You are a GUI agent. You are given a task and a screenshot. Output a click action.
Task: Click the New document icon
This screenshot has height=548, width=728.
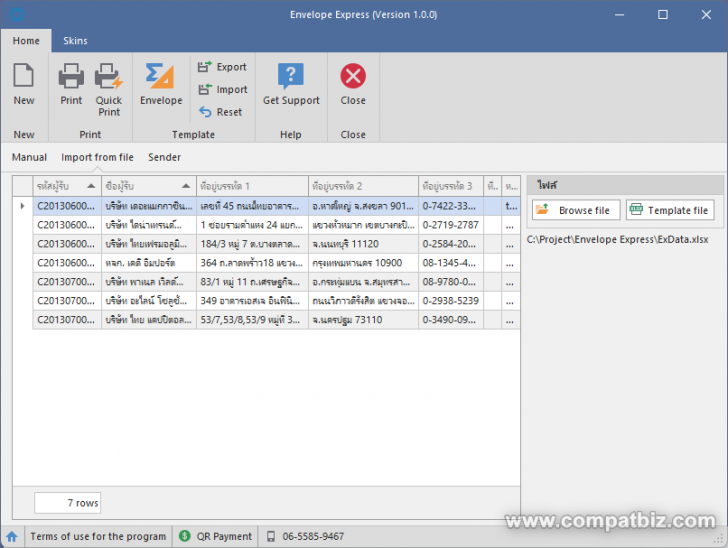pos(24,76)
